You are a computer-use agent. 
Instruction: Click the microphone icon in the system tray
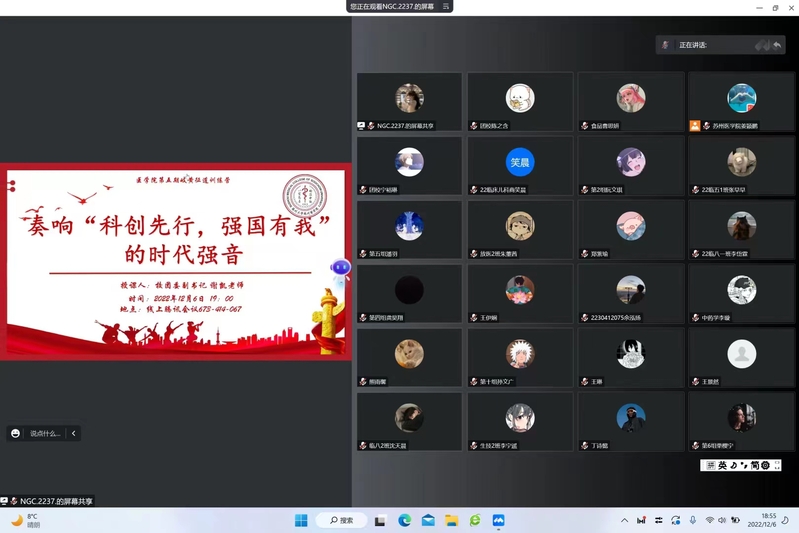692,520
